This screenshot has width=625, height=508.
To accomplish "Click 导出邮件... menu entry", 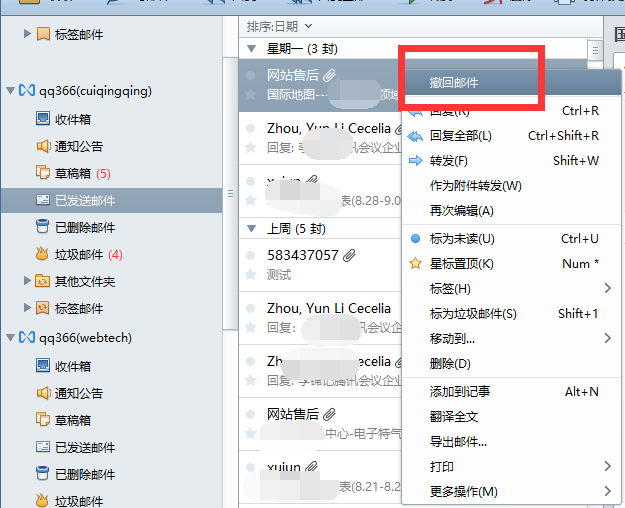I will (x=458, y=442).
